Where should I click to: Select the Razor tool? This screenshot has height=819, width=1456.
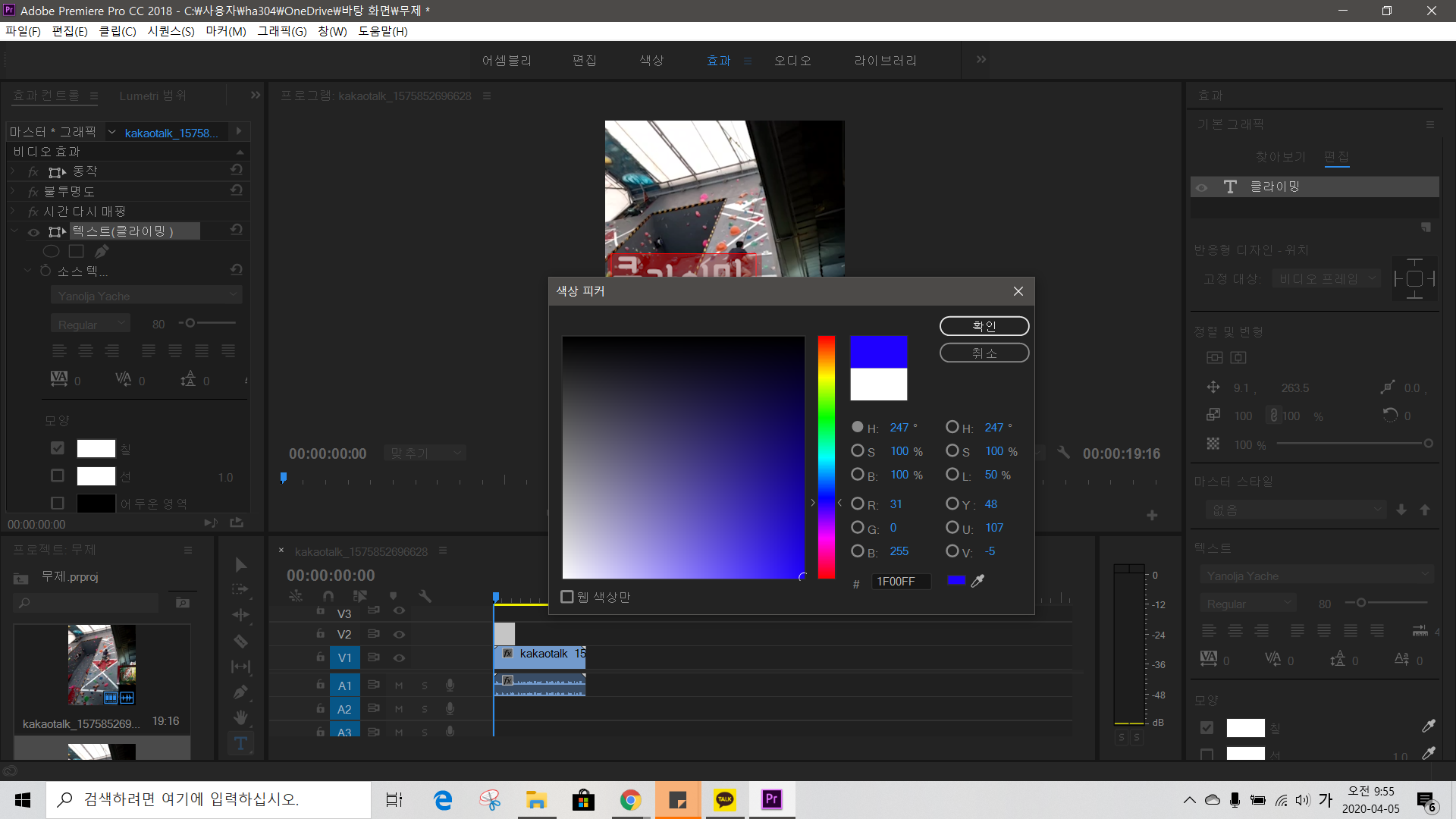[240, 642]
